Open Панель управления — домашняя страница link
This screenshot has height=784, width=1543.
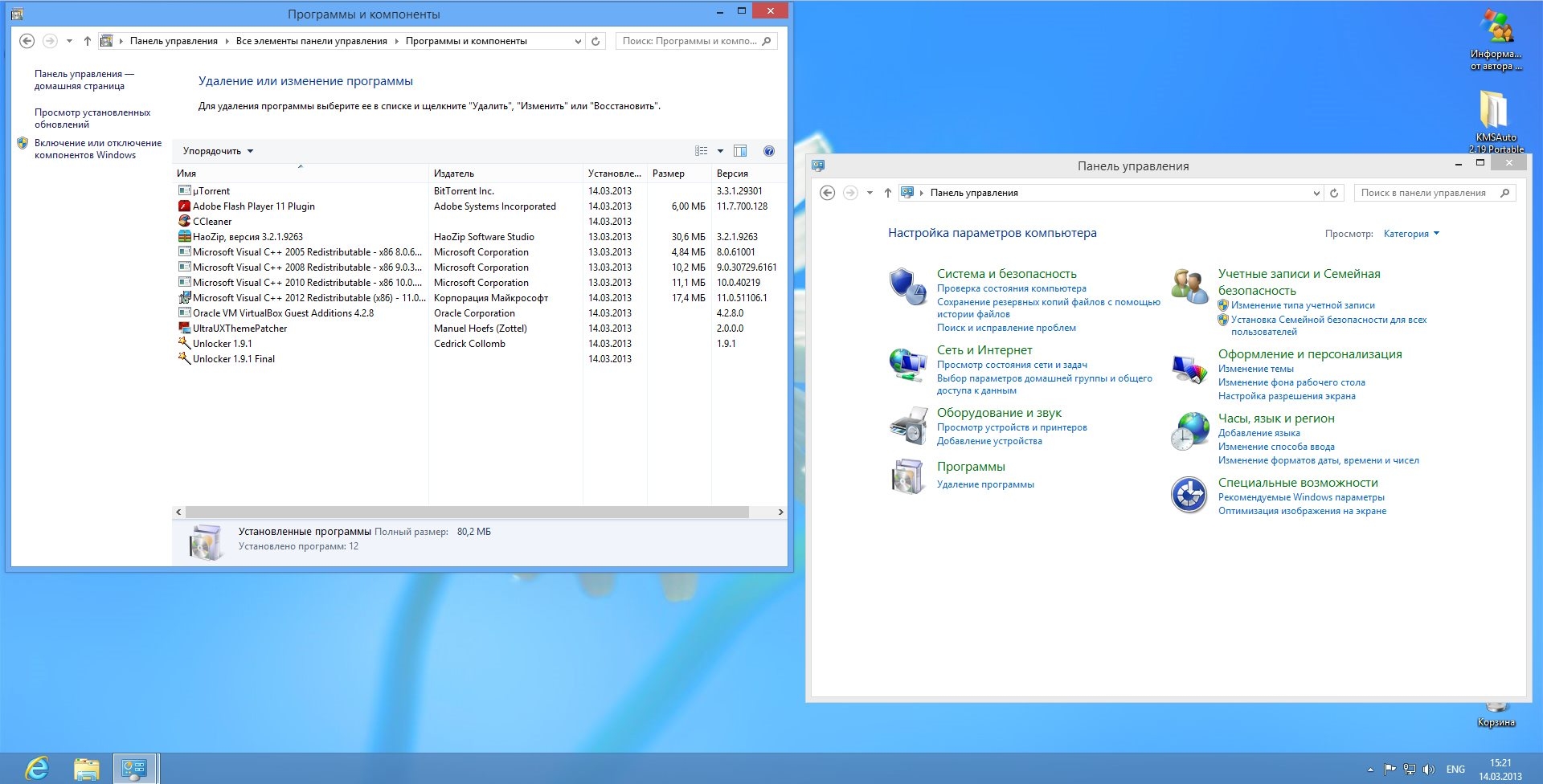(84, 80)
